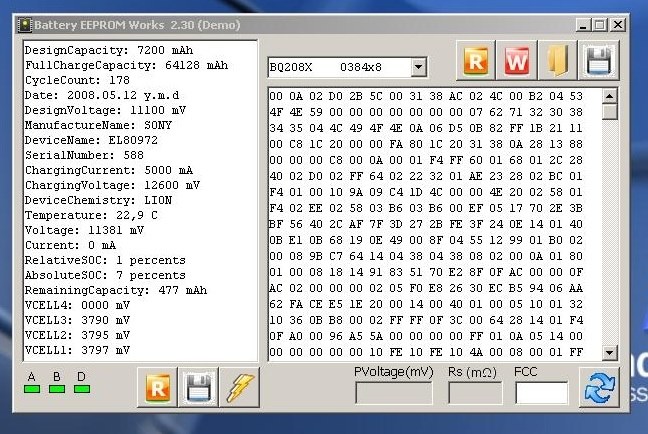This screenshot has width=648, height=434.
Task: Select the 'Current: 0 mA' line
Action: tap(70, 245)
